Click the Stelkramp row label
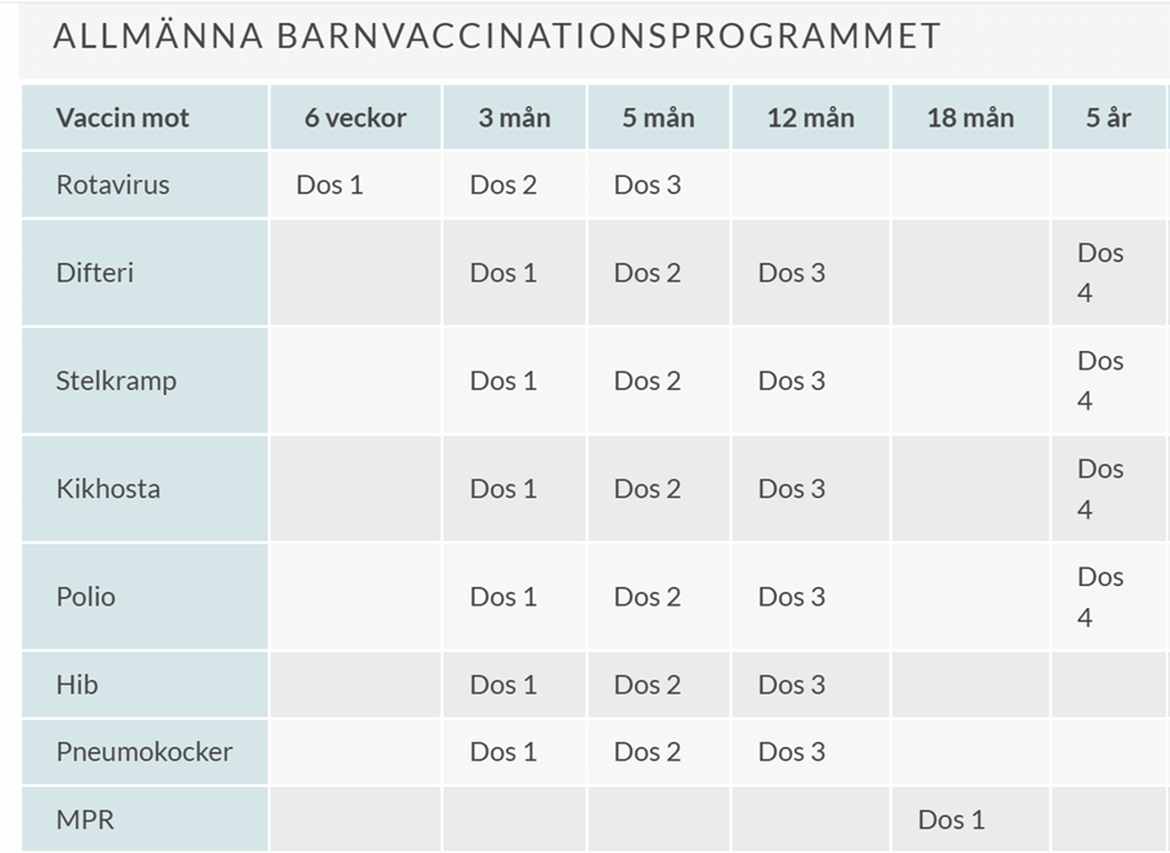The image size is (1170, 853). click(x=116, y=381)
